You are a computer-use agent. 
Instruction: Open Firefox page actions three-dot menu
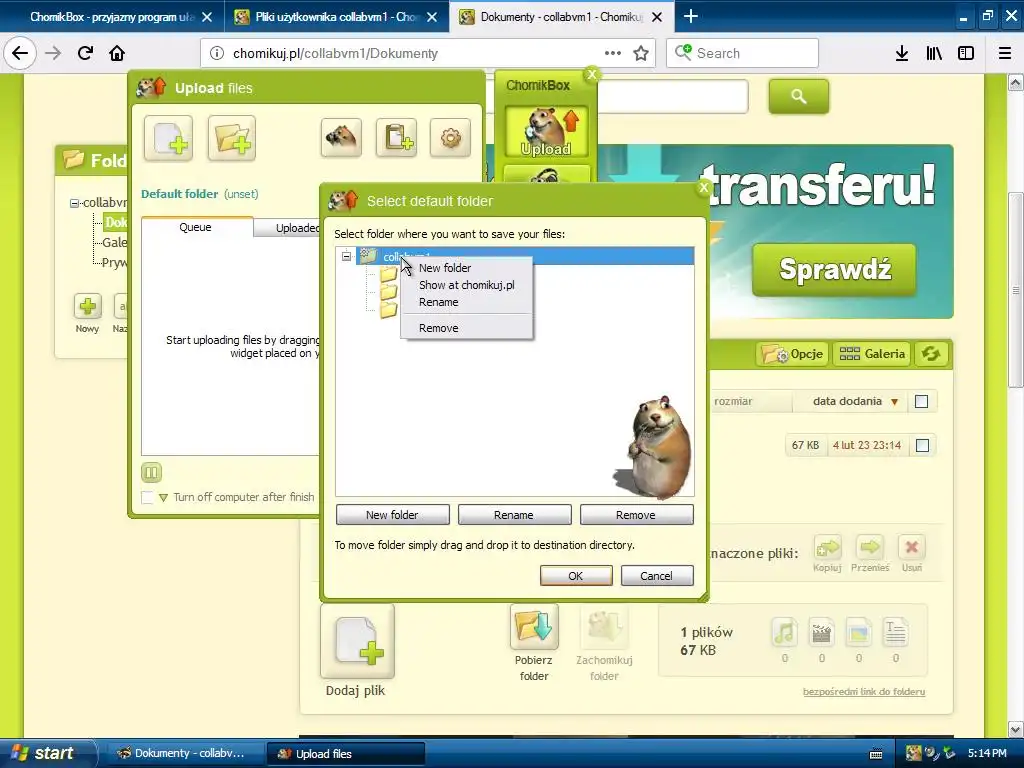pyautogui.click(x=613, y=54)
